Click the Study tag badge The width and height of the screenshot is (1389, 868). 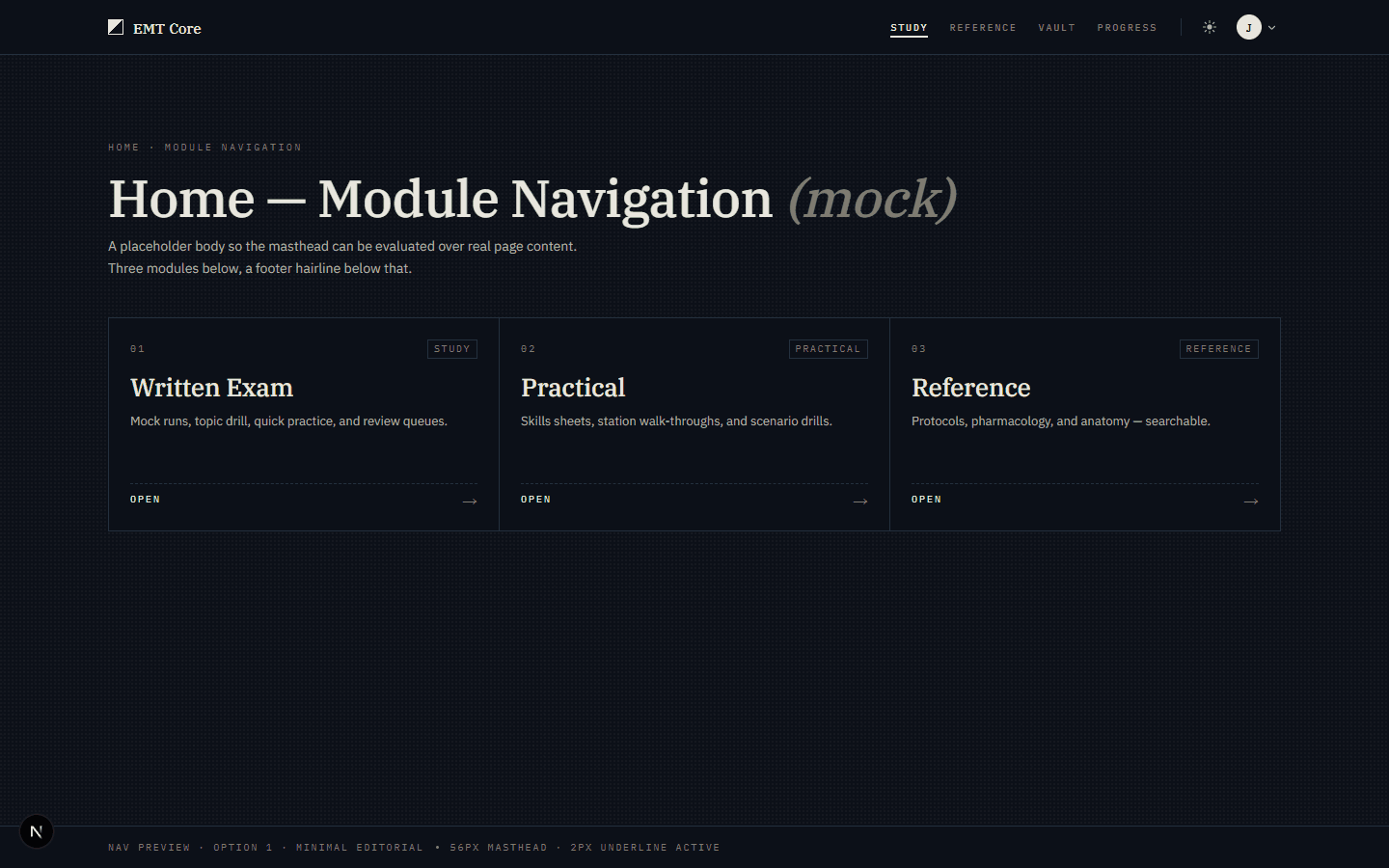[452, 349]
